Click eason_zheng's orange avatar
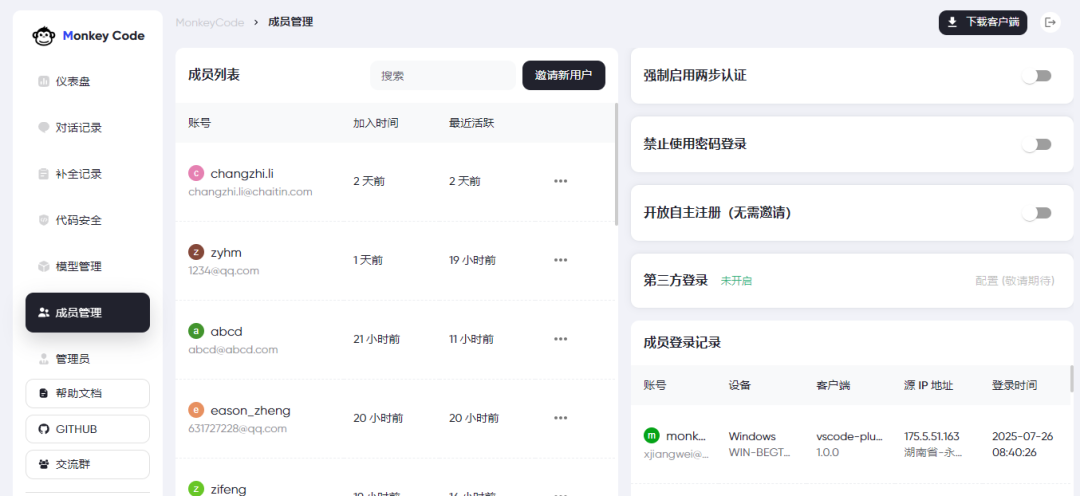This screenshot has width=1080, height=496. pyautogui.click(x=196, y=410)
